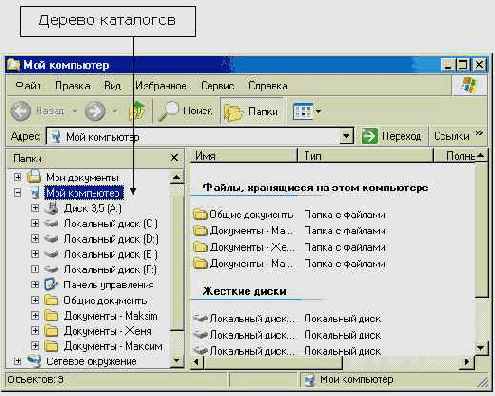Viewport: 495px width, 396px height.
Task: Click horizontal scrollbar right arrow in file list
Action: click(x=467, y=362)
